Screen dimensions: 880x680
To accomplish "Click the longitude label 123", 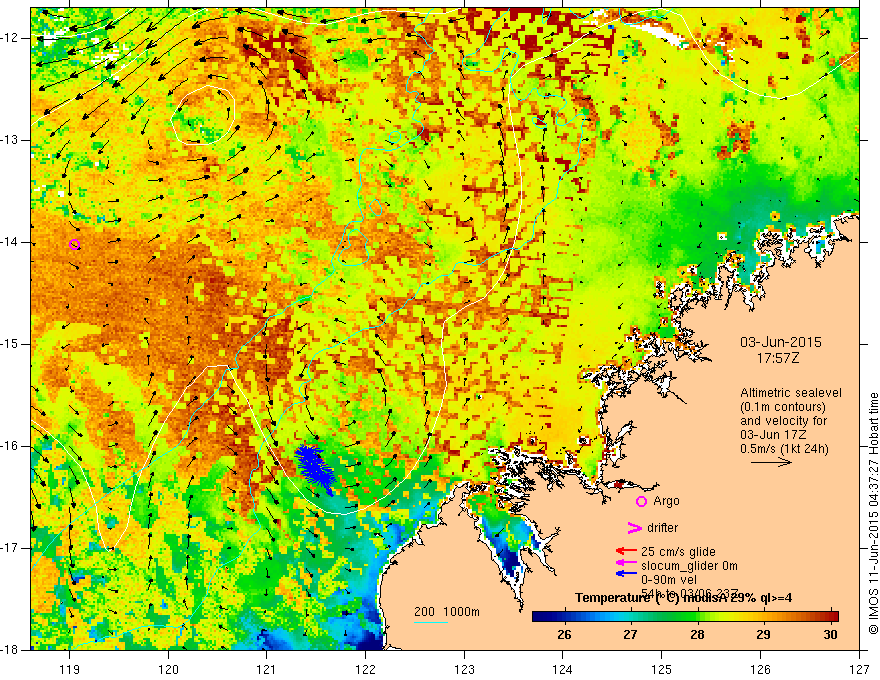I will (x=464, y=669).
